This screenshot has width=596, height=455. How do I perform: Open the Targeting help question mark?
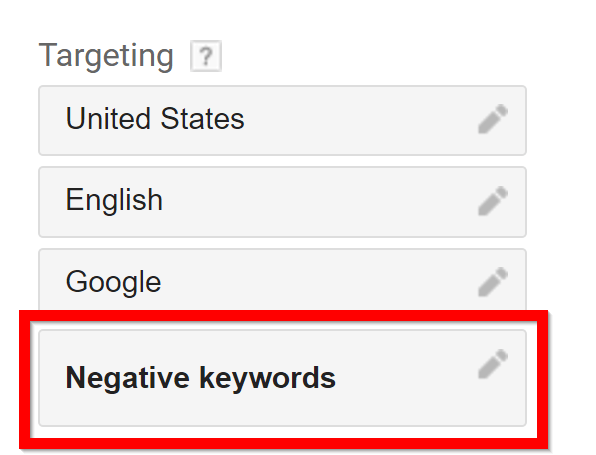tap(206, 56)
